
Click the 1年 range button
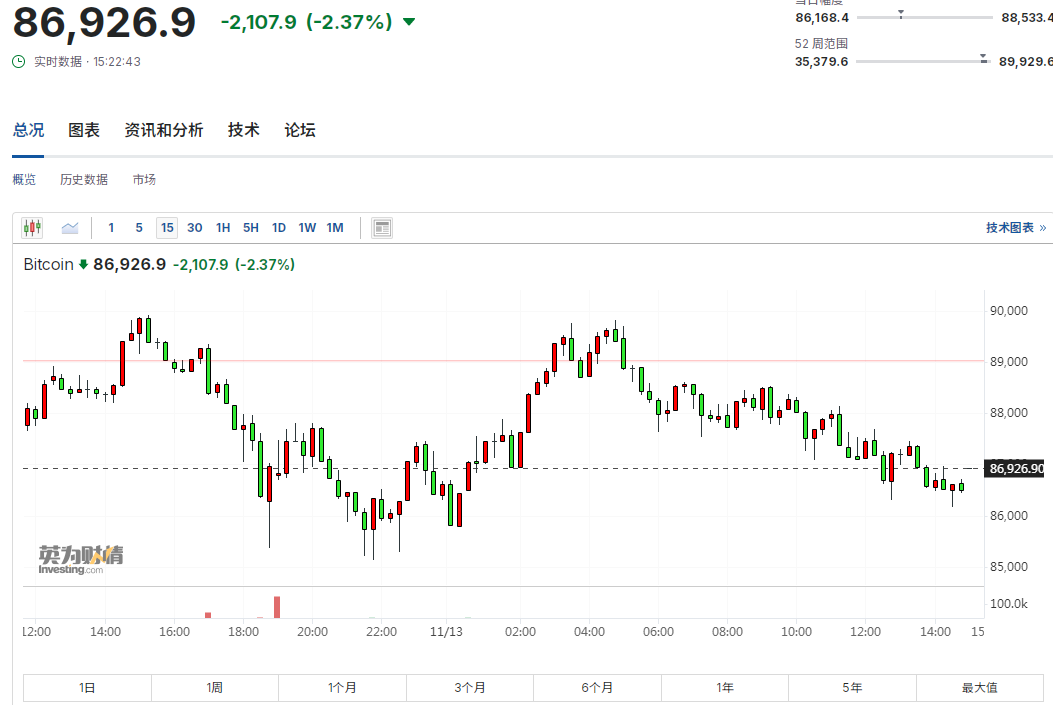(725, 687)
